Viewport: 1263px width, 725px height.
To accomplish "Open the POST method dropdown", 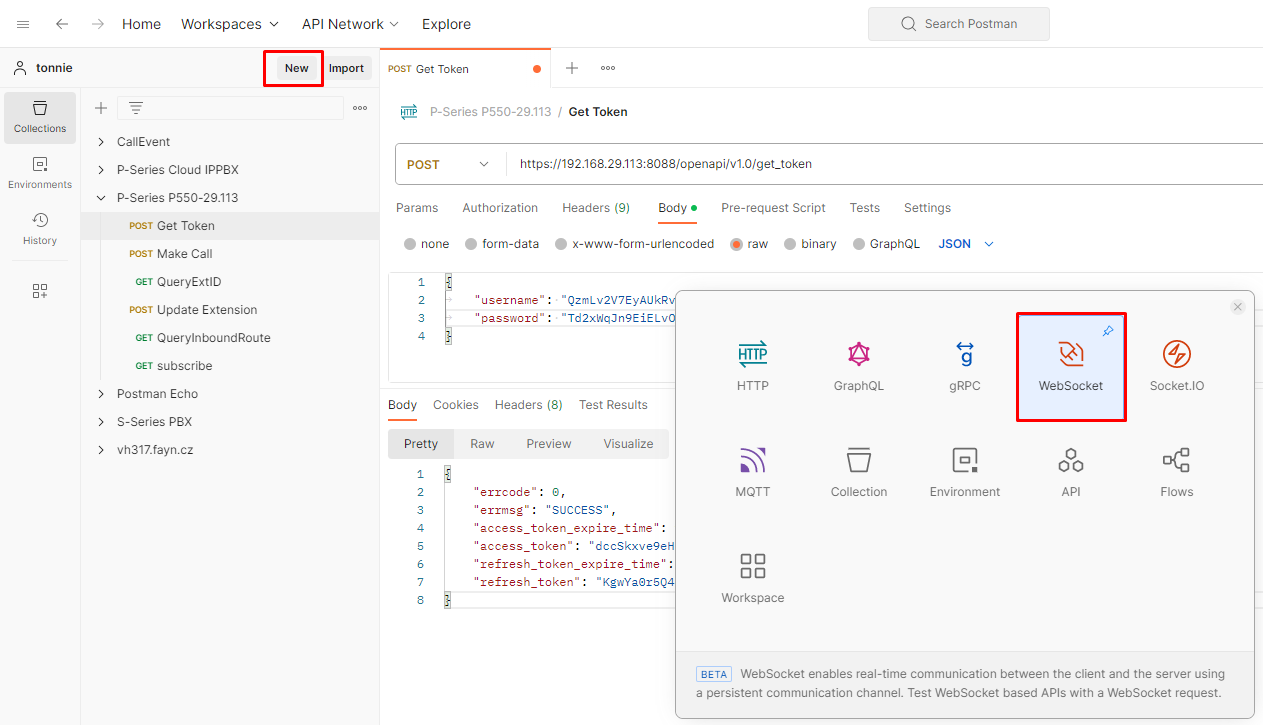I will [x=450, y=164].
